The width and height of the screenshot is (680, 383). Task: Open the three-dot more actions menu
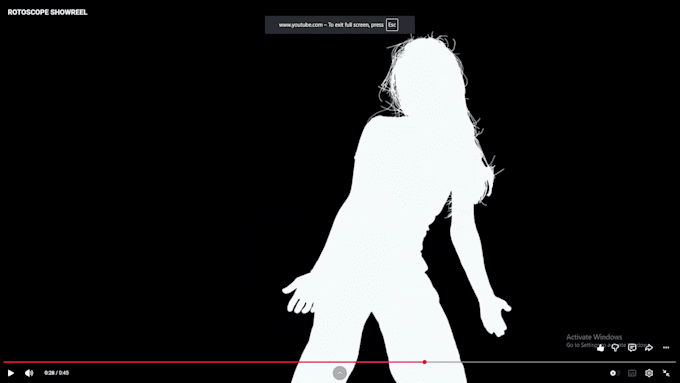coord(666,347)
